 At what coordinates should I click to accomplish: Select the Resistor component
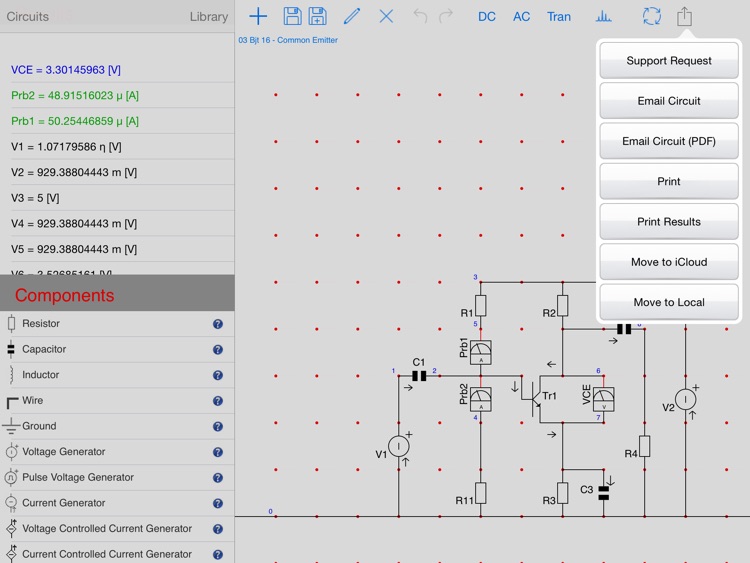coord(117,324)
